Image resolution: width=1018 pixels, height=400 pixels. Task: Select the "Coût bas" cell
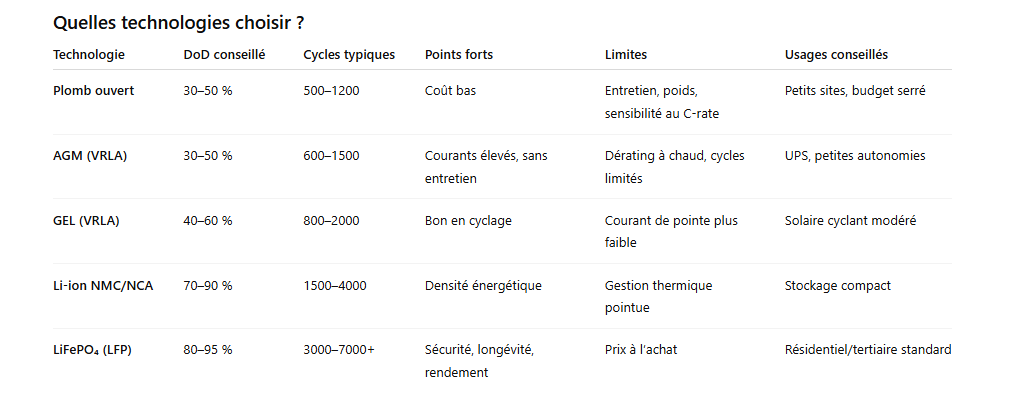tap(450, 91)
